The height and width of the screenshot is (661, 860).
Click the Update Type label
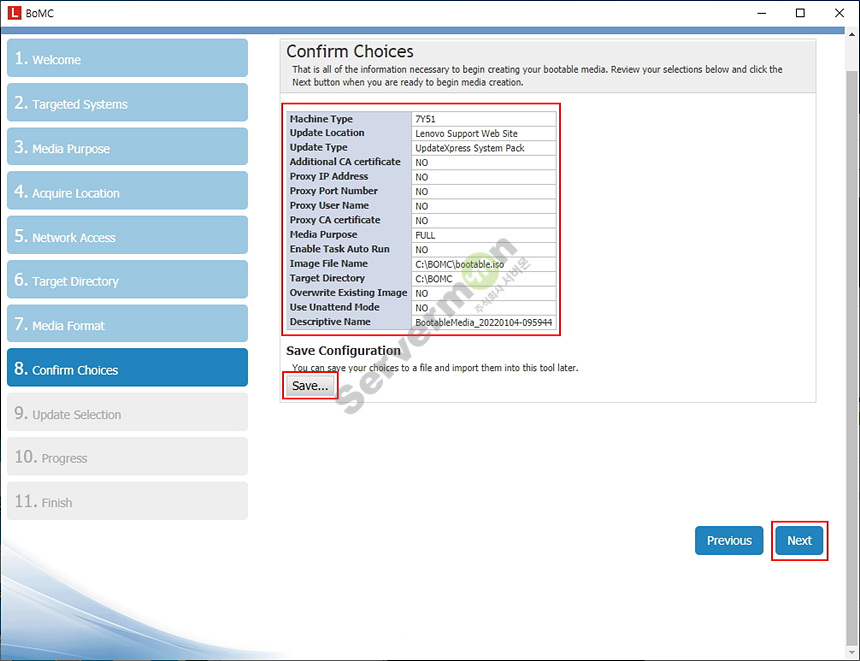tap(318, 147)
